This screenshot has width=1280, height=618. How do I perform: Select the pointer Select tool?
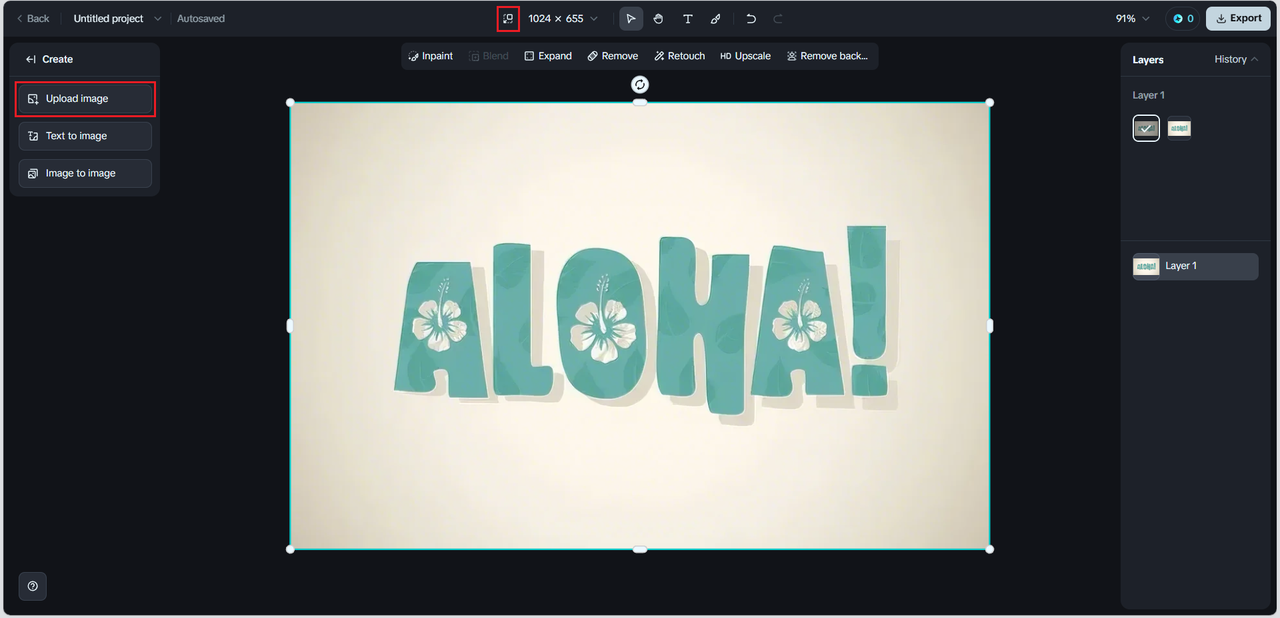click(631, 19)
